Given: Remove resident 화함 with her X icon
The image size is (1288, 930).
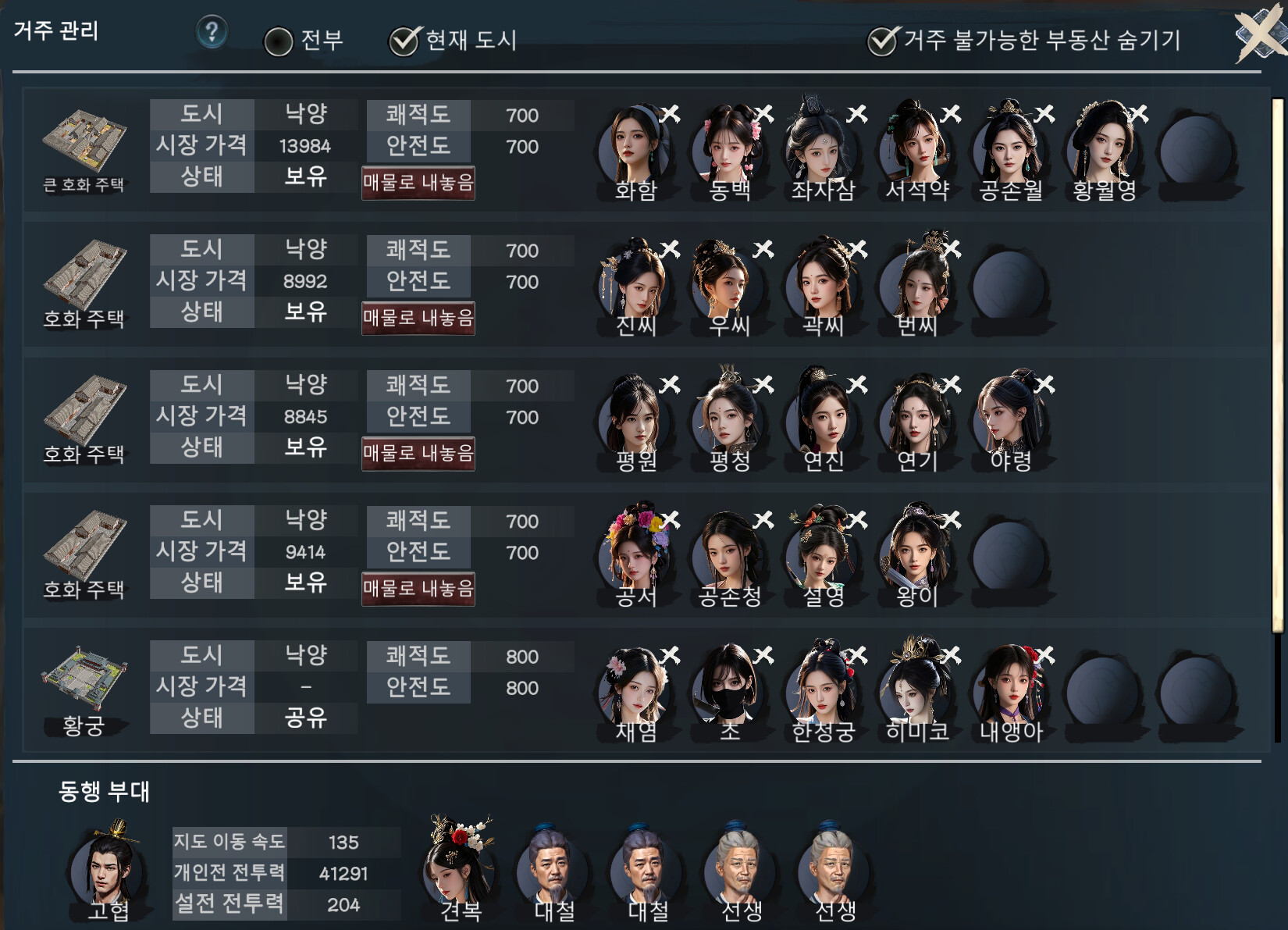Looking at the screenshot, I should 670,115.
